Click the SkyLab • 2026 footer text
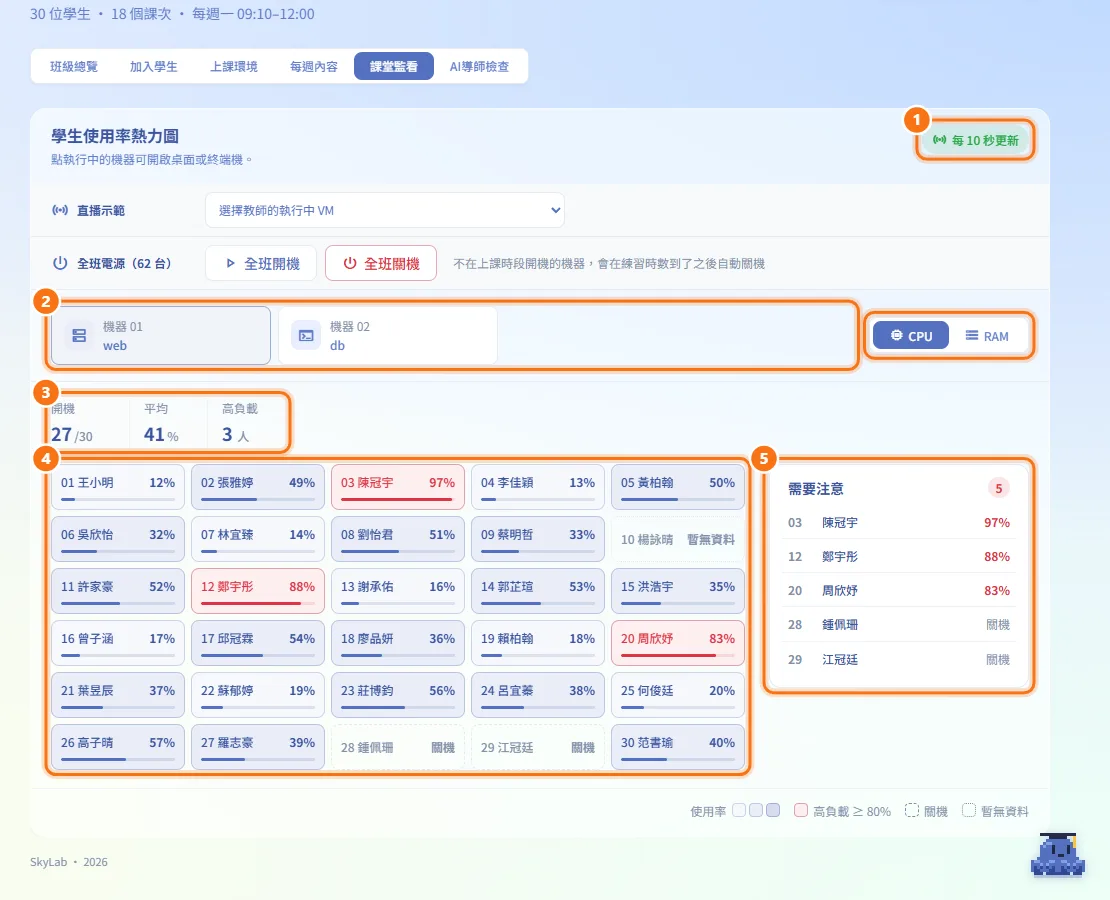Viewport: 1110px width, 900px height. click(x=69, y=862)
